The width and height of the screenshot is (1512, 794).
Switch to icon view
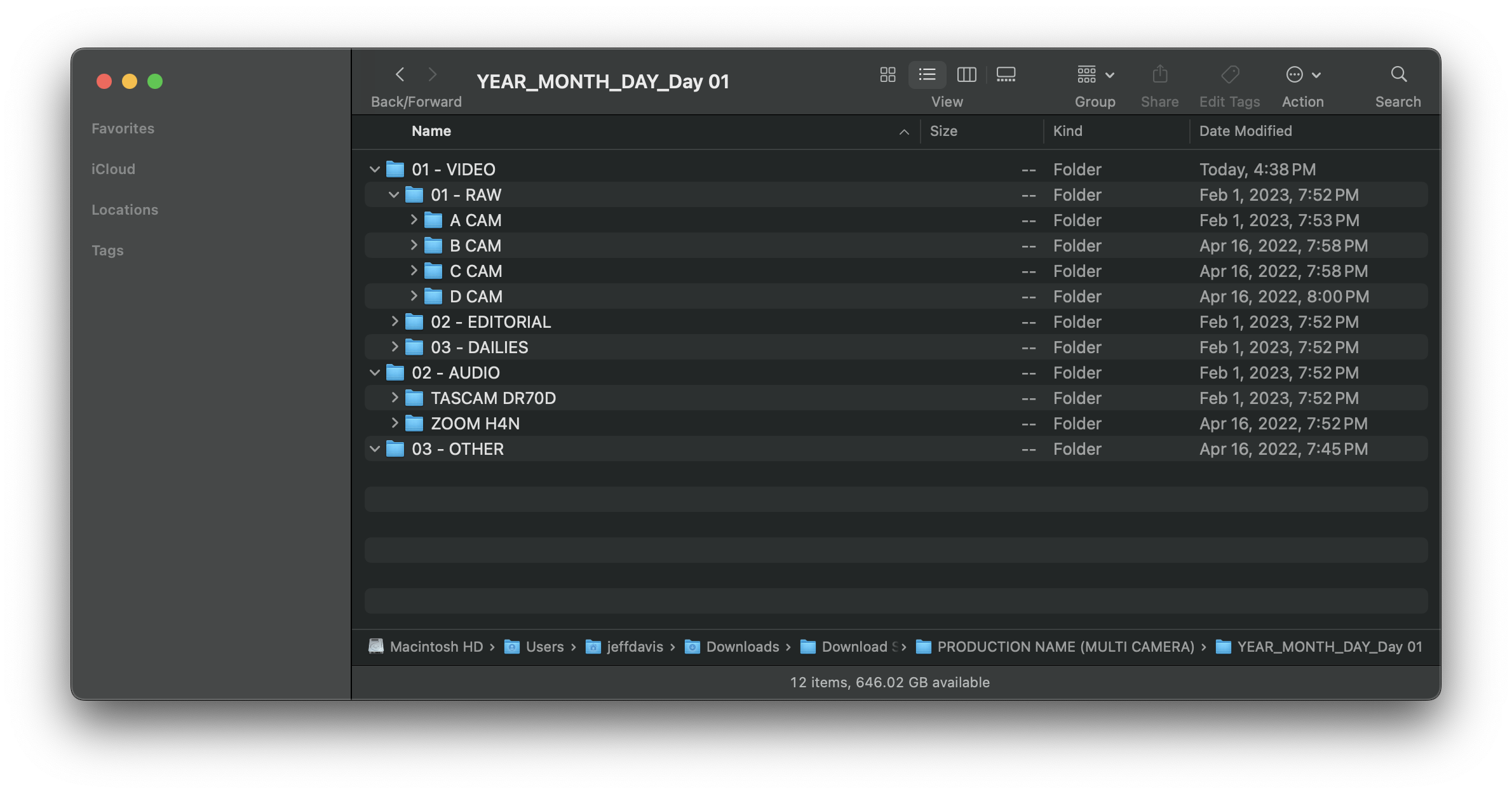[x=888, y=75]
